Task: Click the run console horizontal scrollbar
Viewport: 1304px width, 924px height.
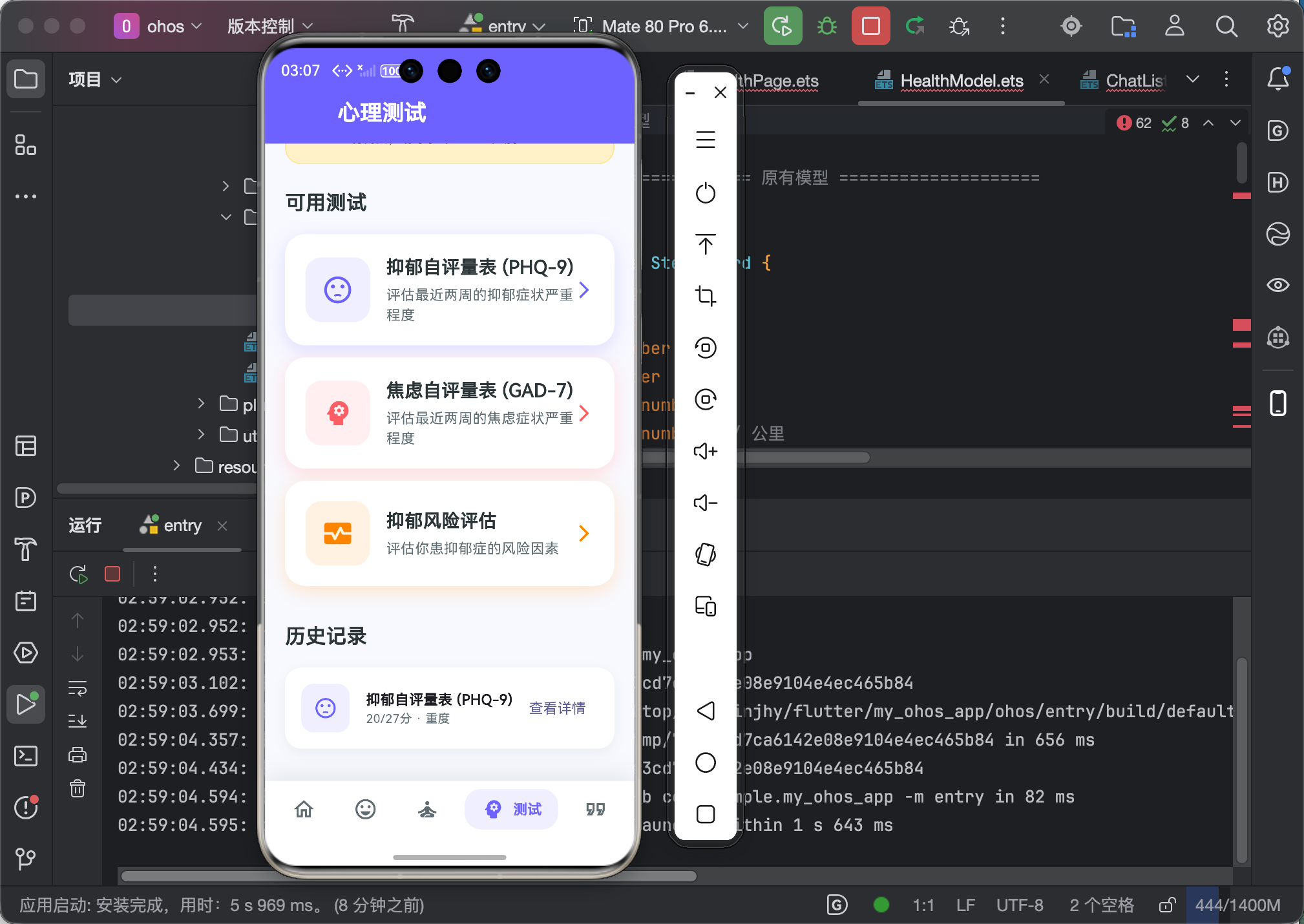Action: 408,876
